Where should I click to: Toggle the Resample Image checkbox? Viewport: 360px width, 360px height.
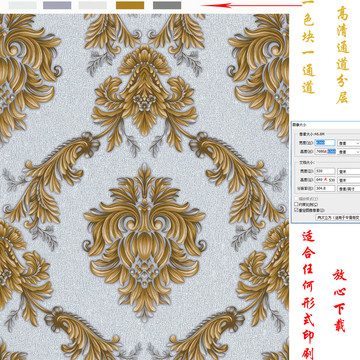(296, 210)
